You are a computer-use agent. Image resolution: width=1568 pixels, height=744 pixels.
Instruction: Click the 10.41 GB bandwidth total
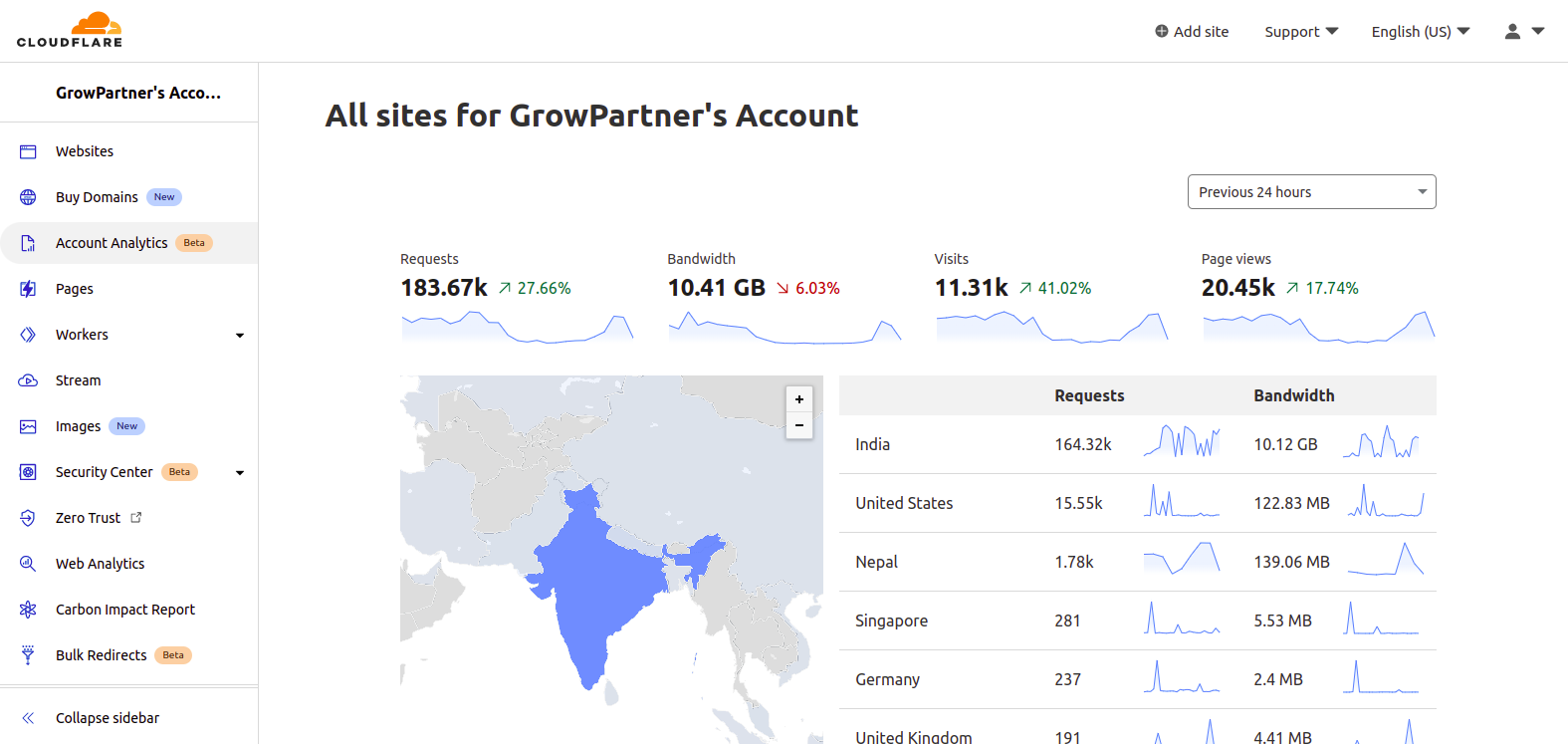click(x=717, y=288)
